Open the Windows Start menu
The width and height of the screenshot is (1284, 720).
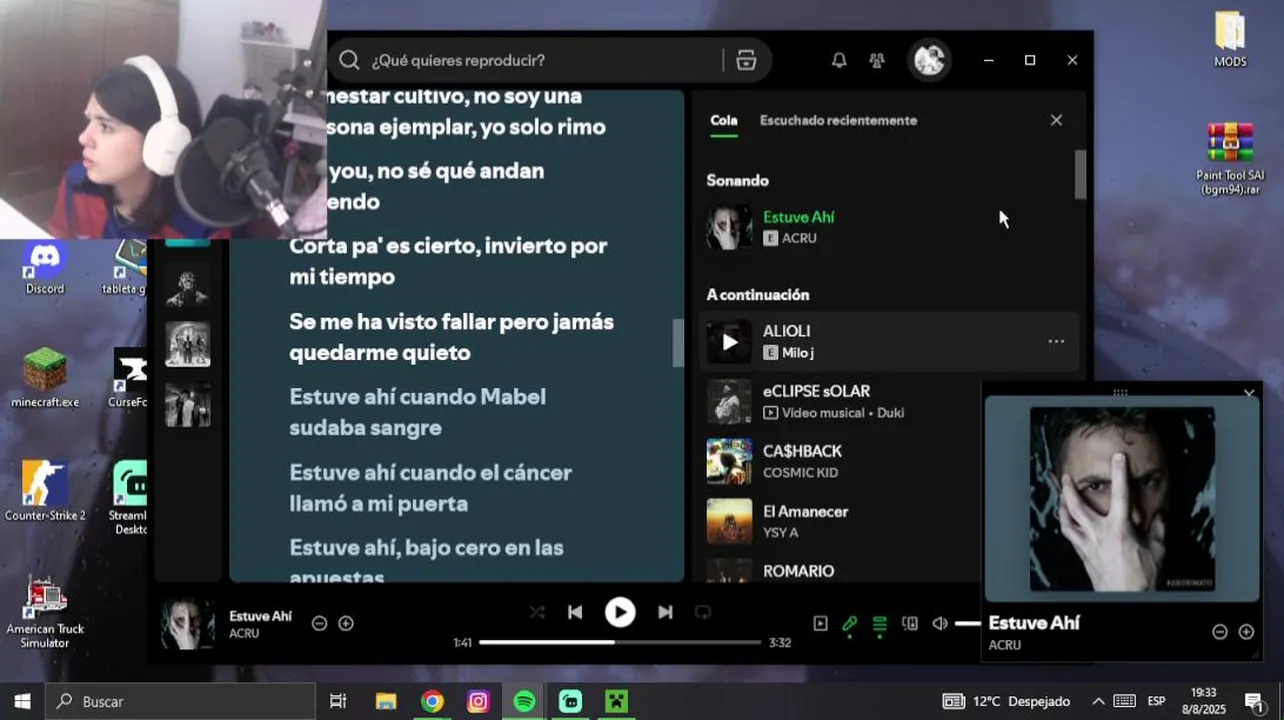coord(22,701)
